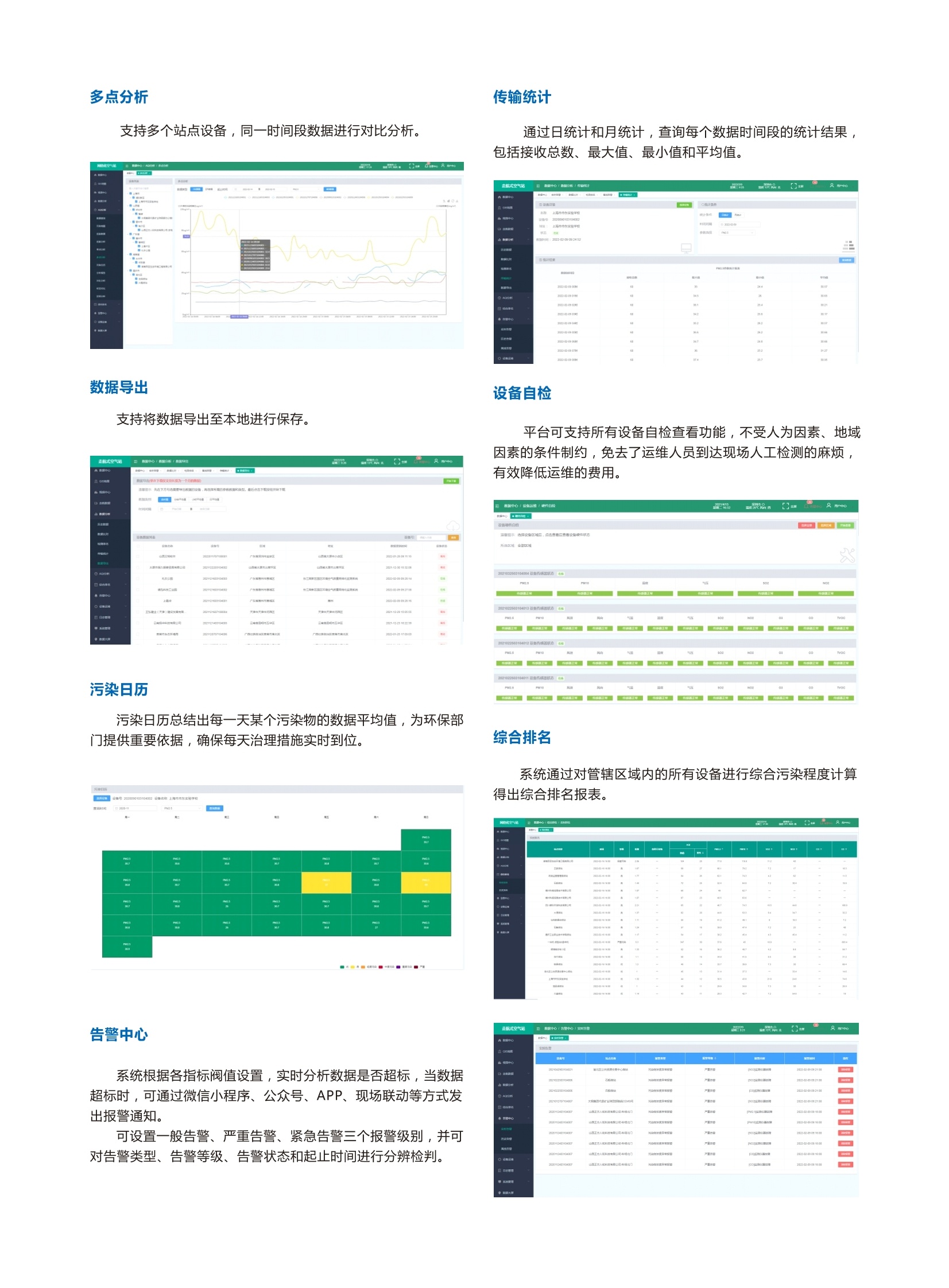Click fullscreen icon in 综合排名 screenshot header
Viewport: 949px width, 1288px height.
(x=808, y=823)
